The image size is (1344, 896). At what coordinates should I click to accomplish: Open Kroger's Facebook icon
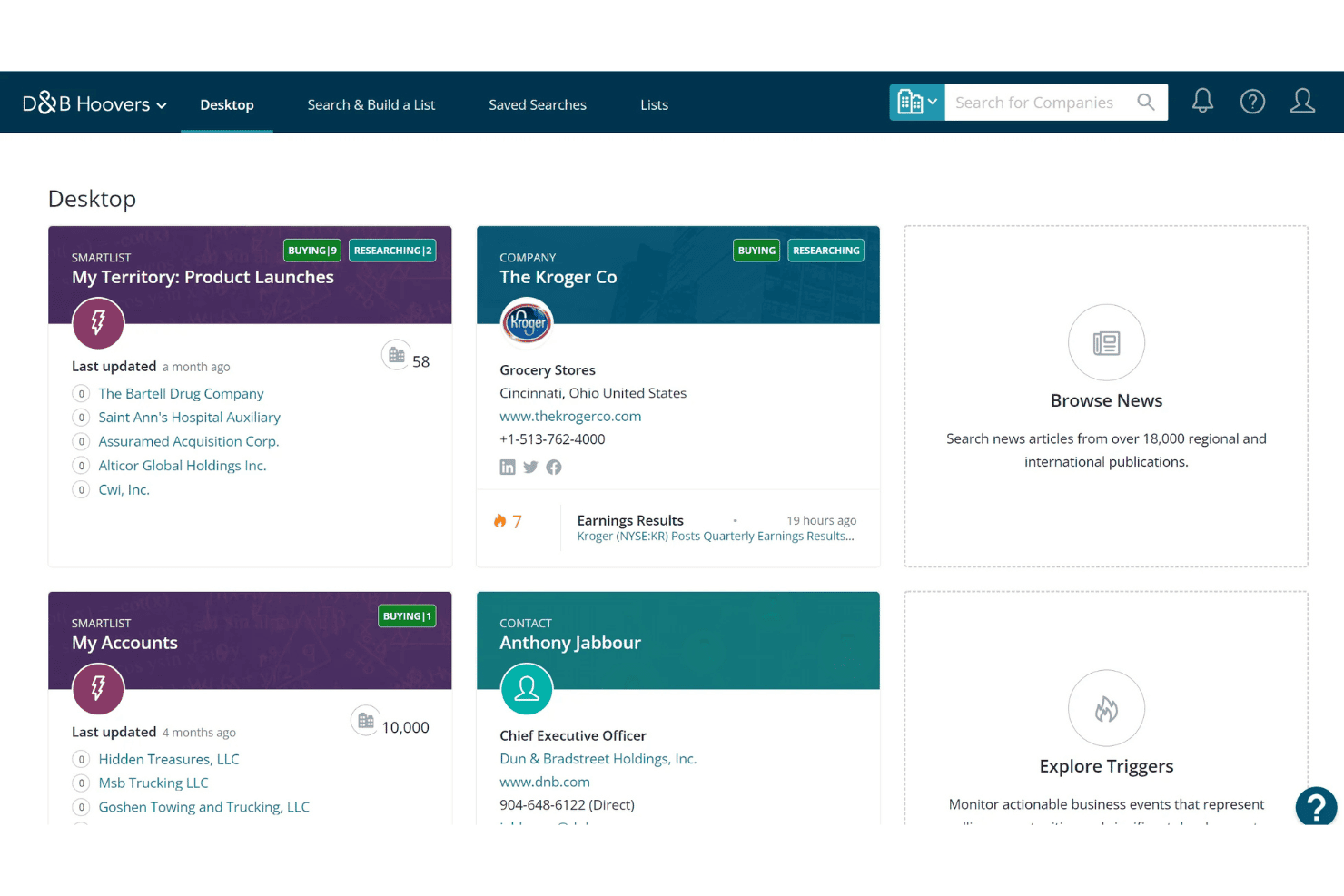tap(554, 467)
